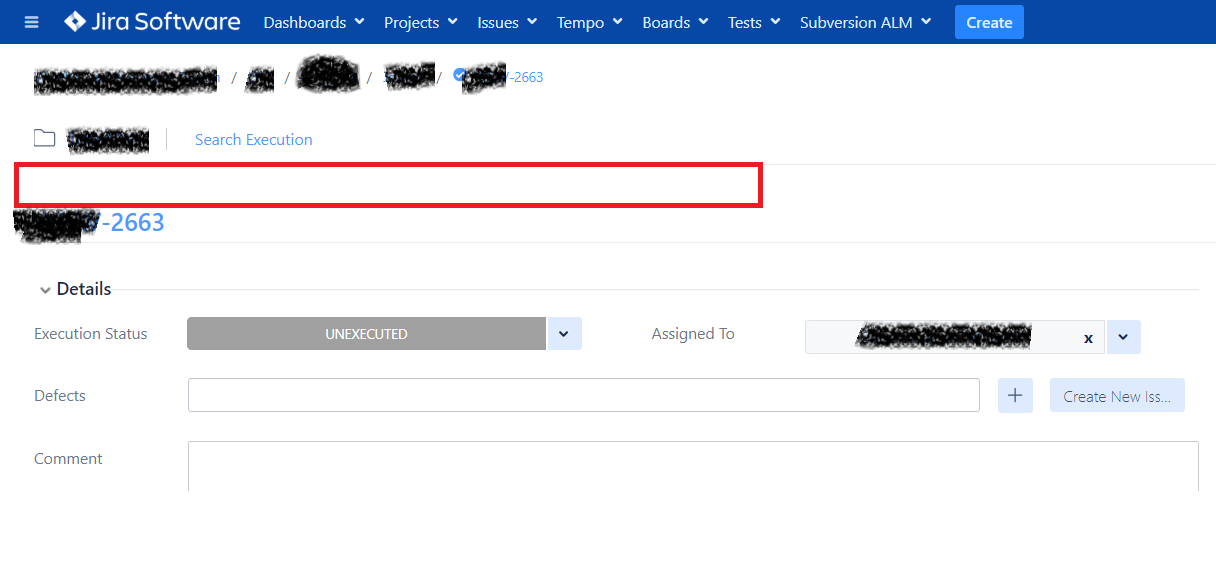Click the blue checkmark issue-type icon in breadcrumb
The image size is (1216, 586).
coord(459,74)
